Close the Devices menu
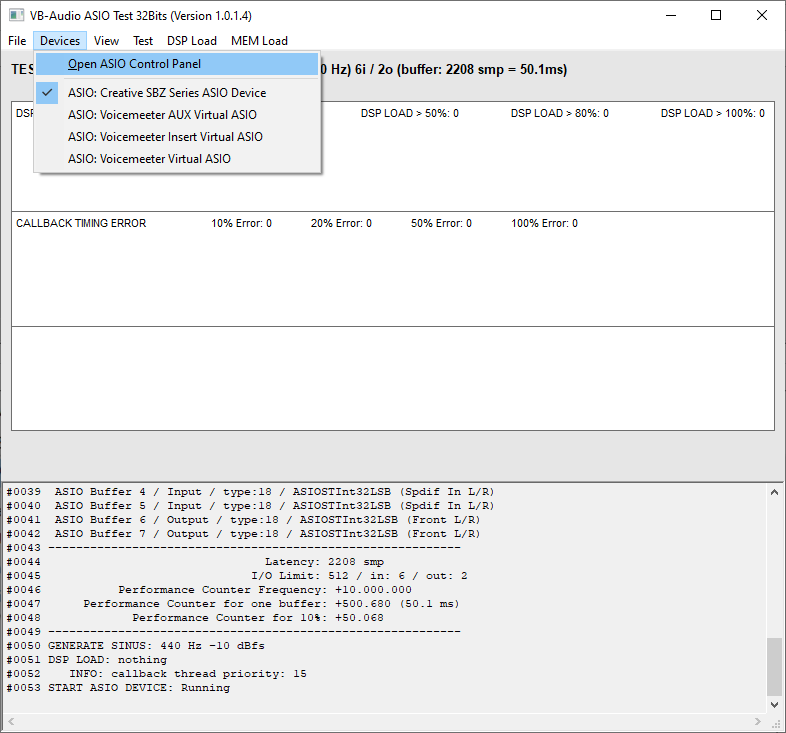This screenshot has width=786, height=733. 60,41
